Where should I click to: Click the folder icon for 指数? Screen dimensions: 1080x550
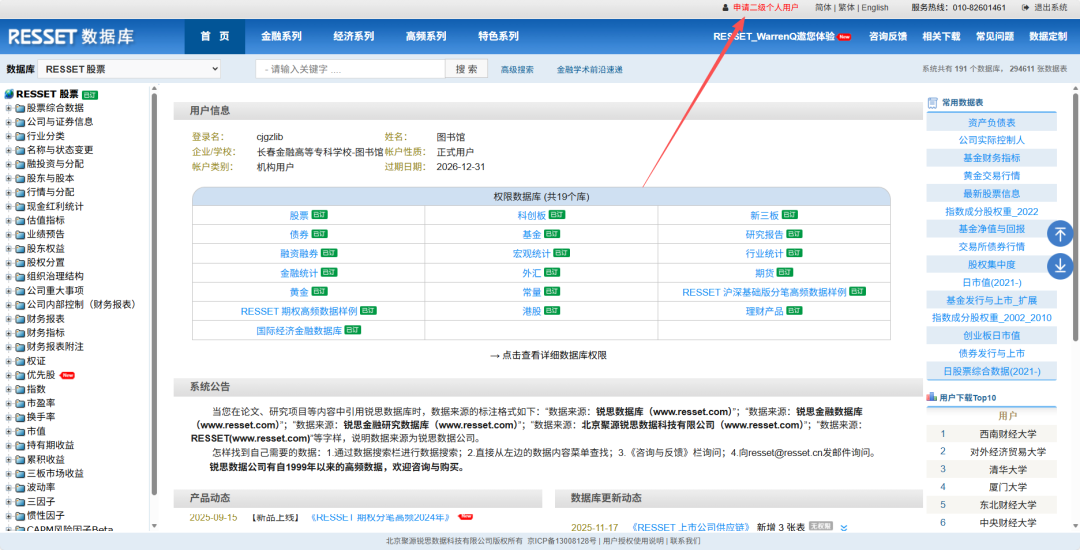[x=20, y=389]
